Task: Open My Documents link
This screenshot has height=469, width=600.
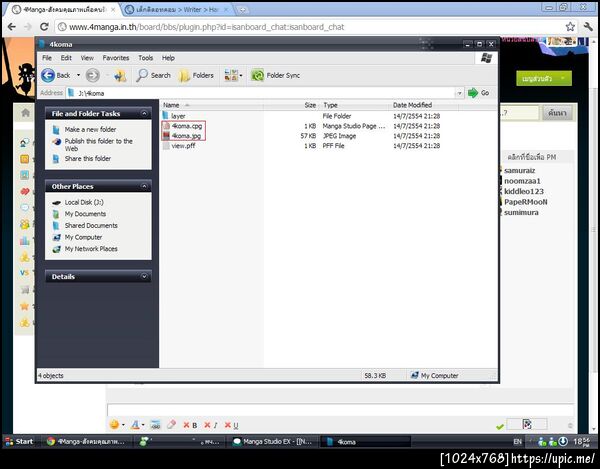Action: pyautogui.click(x=85, y=214)
